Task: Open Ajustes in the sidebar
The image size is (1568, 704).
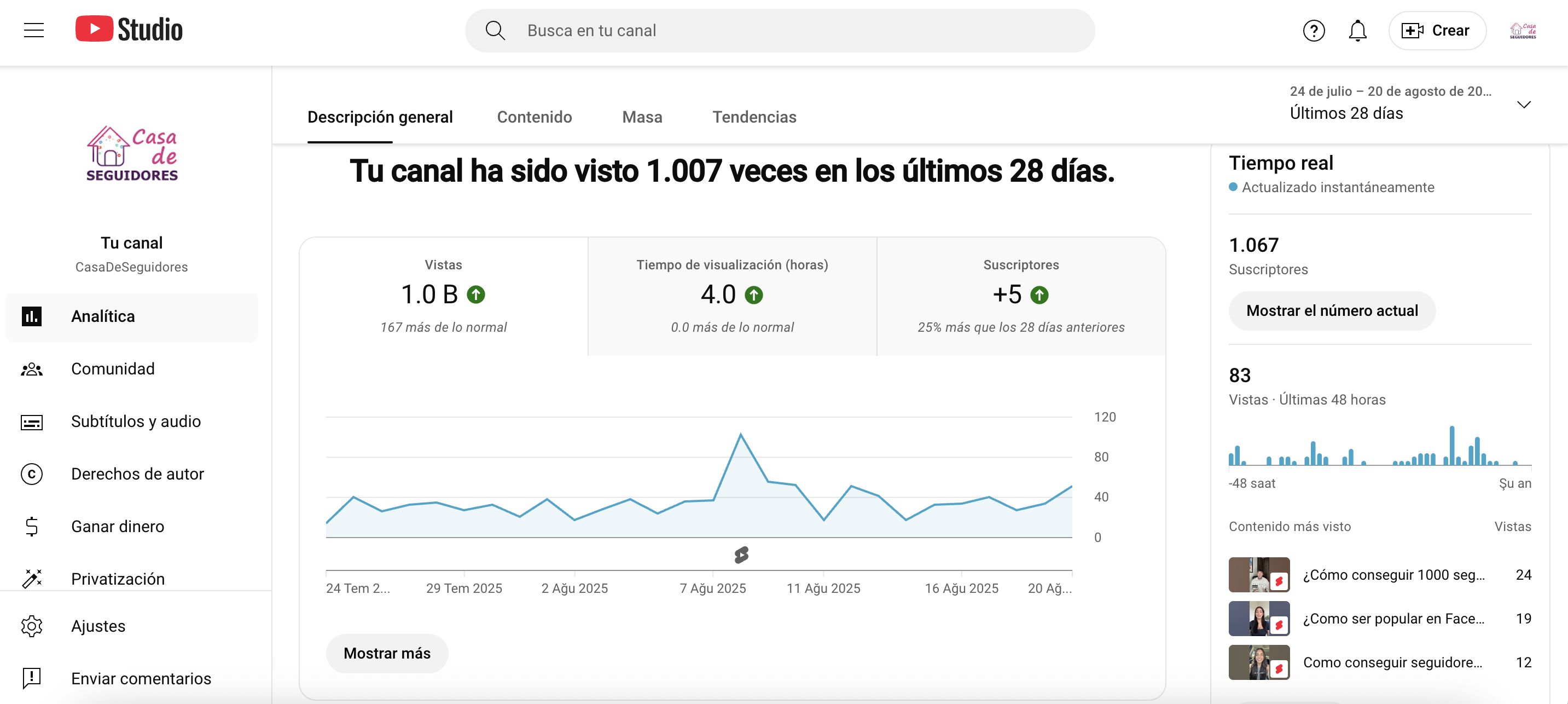Action: pos(131,626)
